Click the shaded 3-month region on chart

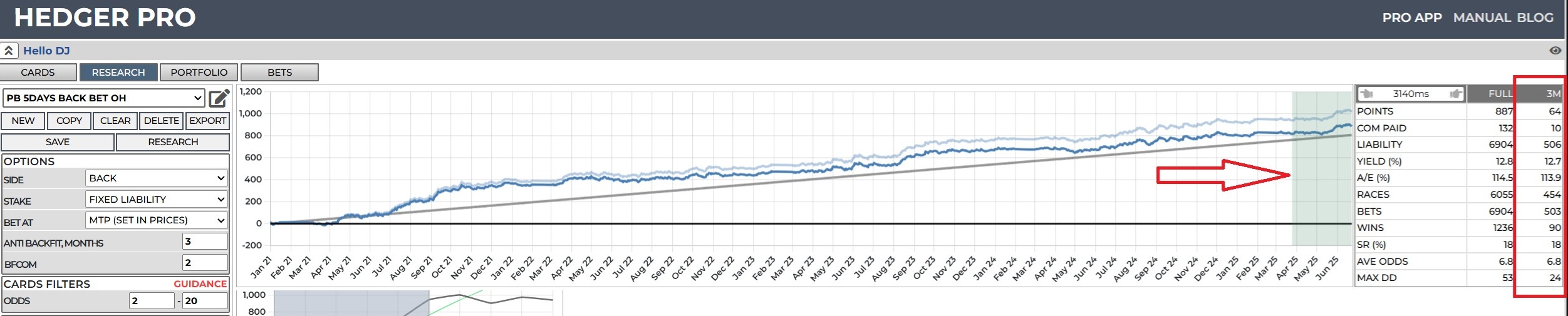point(1322,169)
